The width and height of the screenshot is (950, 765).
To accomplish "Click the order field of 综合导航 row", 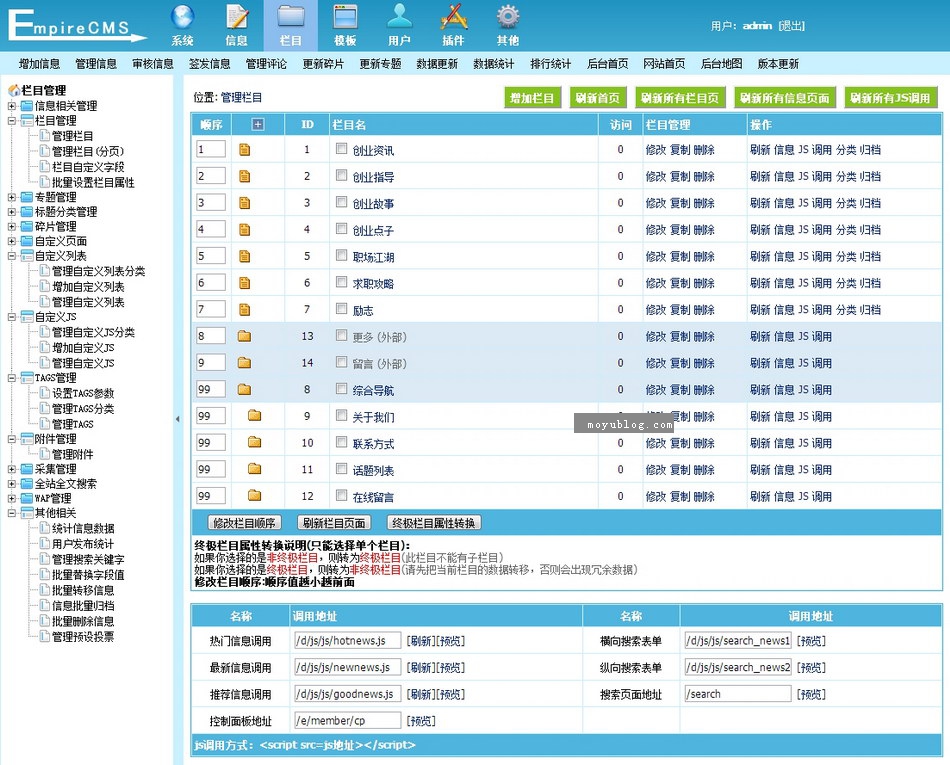I will pyautogui.click(x=211, y=389).
